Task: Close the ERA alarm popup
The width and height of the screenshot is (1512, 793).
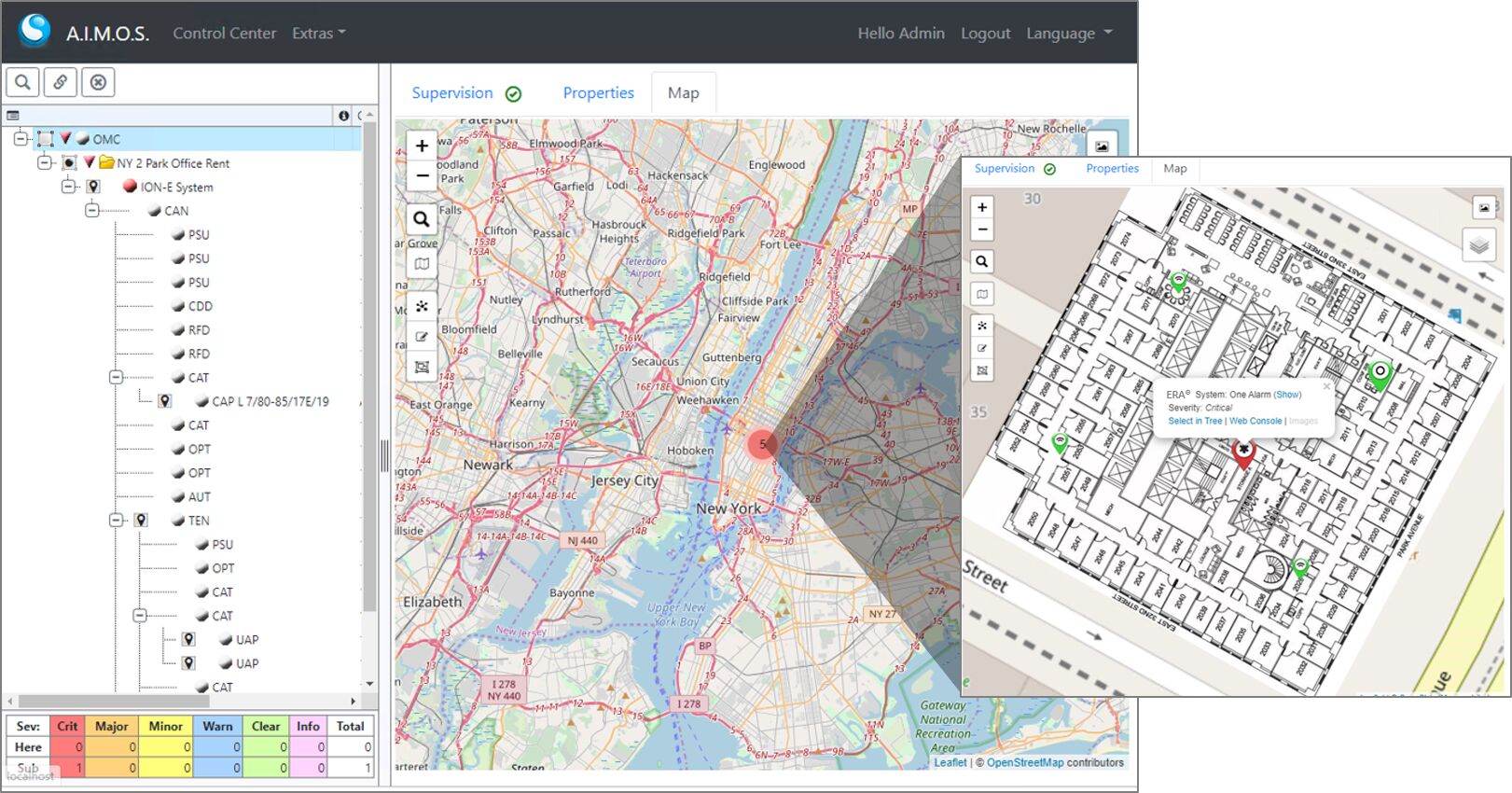Action: [1326, 385]
